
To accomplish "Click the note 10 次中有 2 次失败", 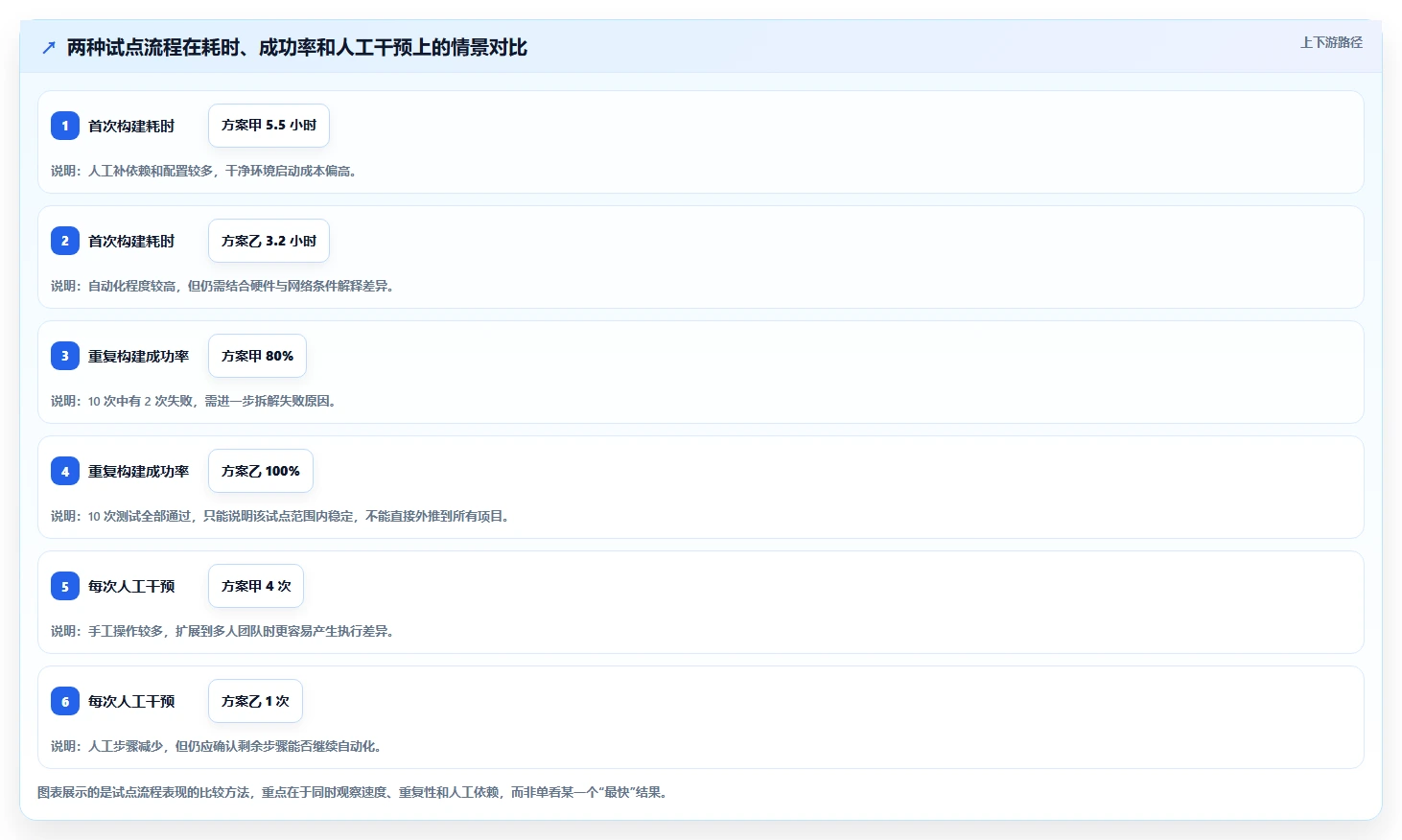I will (194, 401).
